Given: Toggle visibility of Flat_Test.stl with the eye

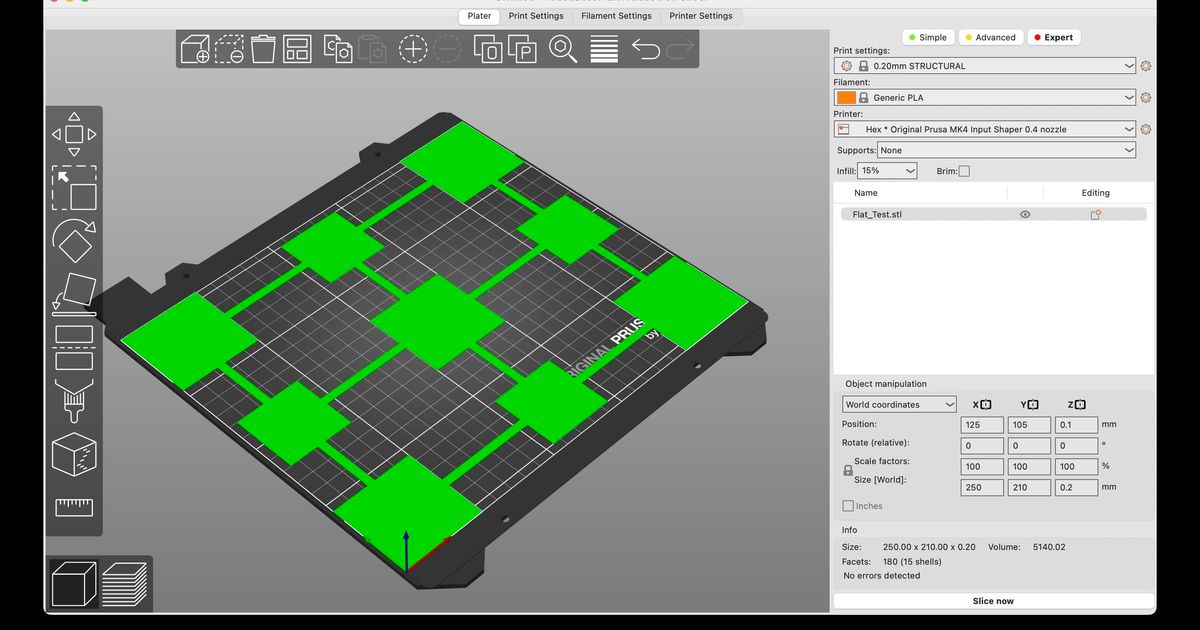Looking at the screenshot, I should [x=1024, y=213].
